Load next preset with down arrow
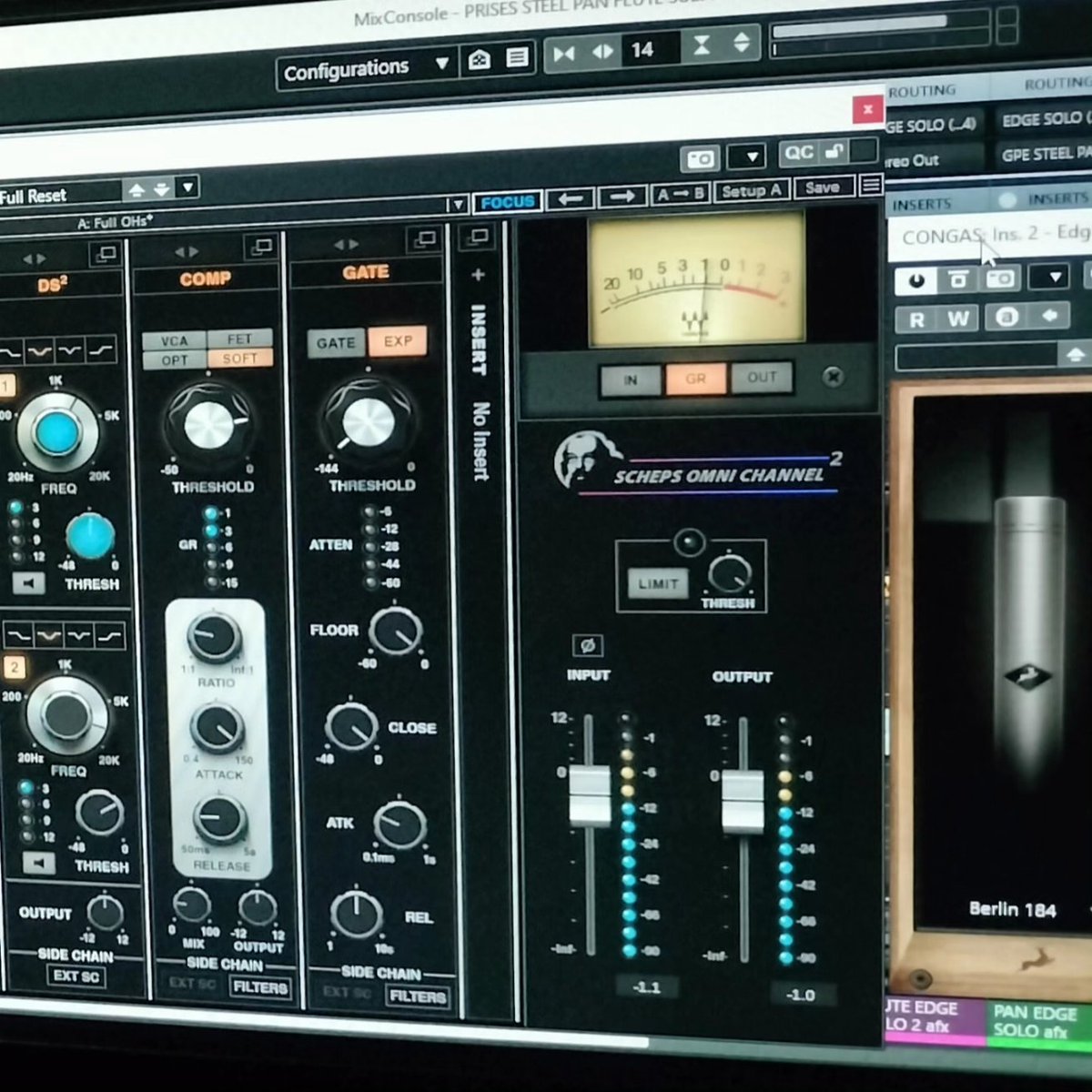Image resolution: width=1092 pixels, height=1092 pixels. tap(161, 189)
